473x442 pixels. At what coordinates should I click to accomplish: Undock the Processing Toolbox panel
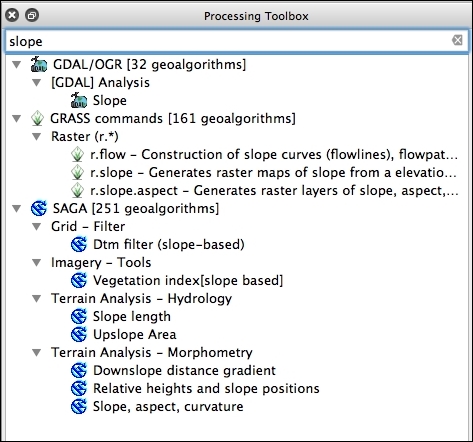(x=32, y=15)
